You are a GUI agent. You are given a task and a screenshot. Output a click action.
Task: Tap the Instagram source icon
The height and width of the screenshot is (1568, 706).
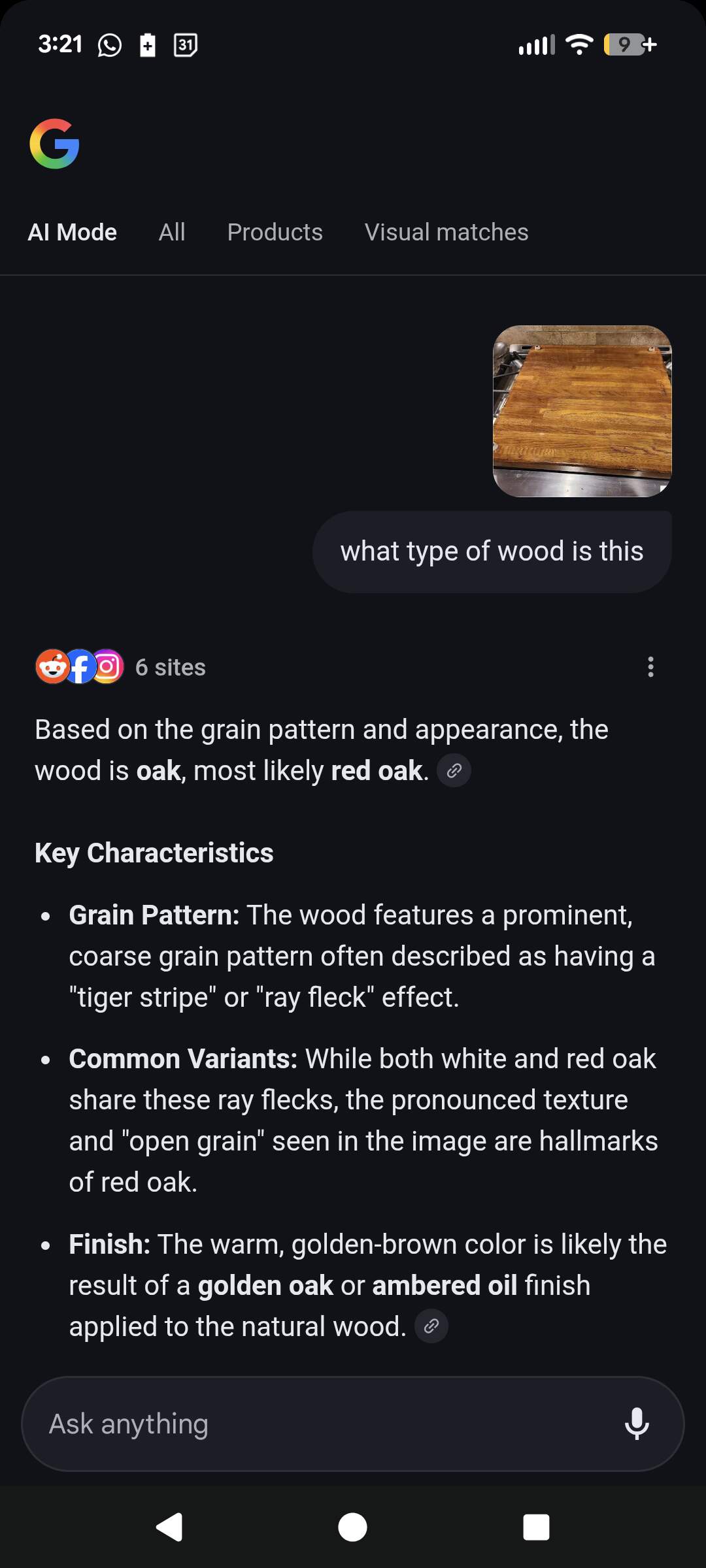click(x=108, y=667)
